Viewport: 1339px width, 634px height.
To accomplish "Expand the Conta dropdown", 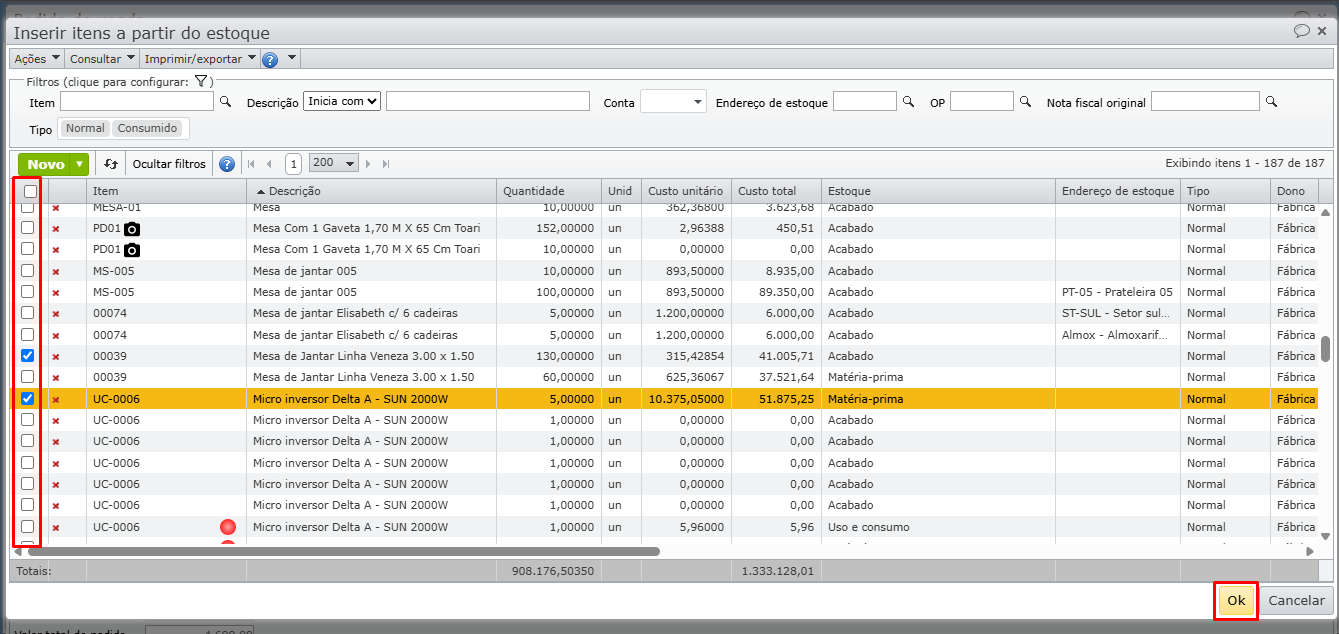I will point(673,102).
